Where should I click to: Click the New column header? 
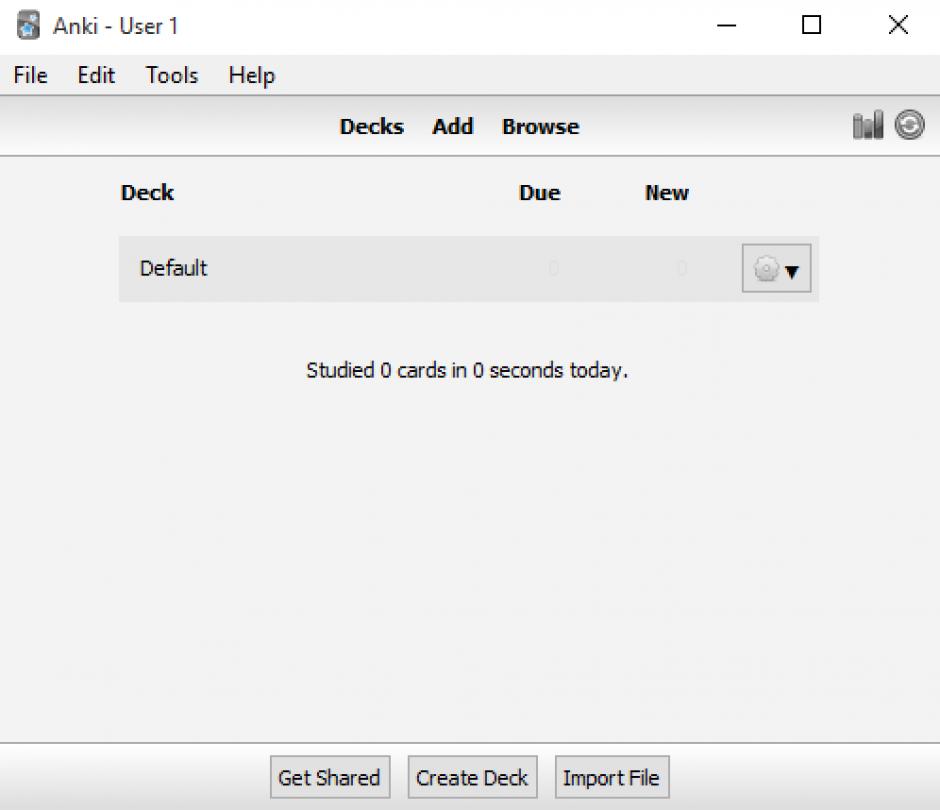[x=667, y=192]
